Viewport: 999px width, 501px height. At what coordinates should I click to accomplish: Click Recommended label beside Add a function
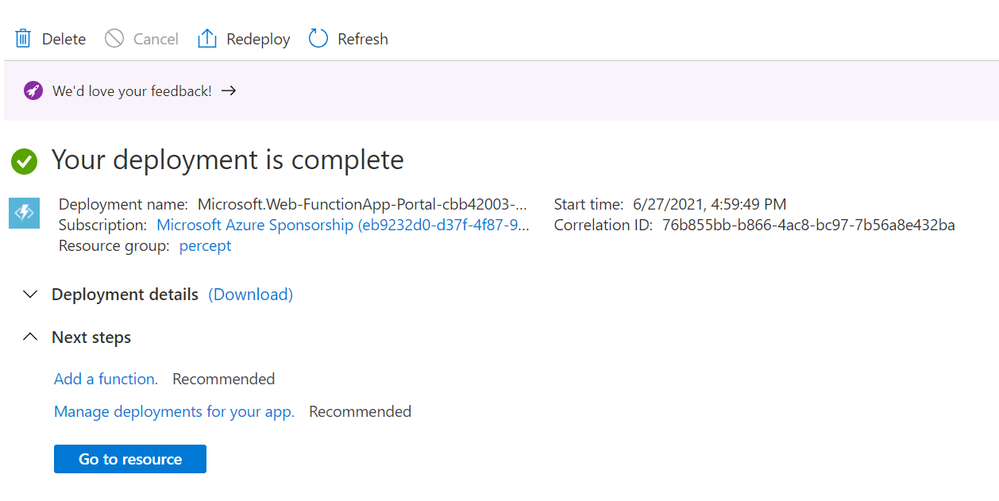point(224,379)
